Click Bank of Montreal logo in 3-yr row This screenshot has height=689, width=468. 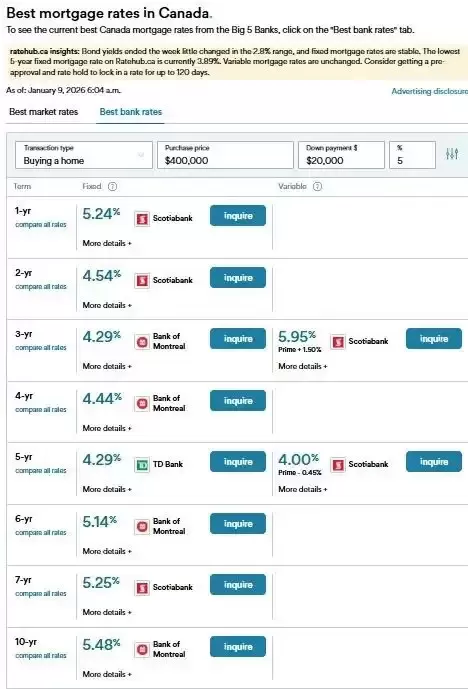click(x=142, y=341)
